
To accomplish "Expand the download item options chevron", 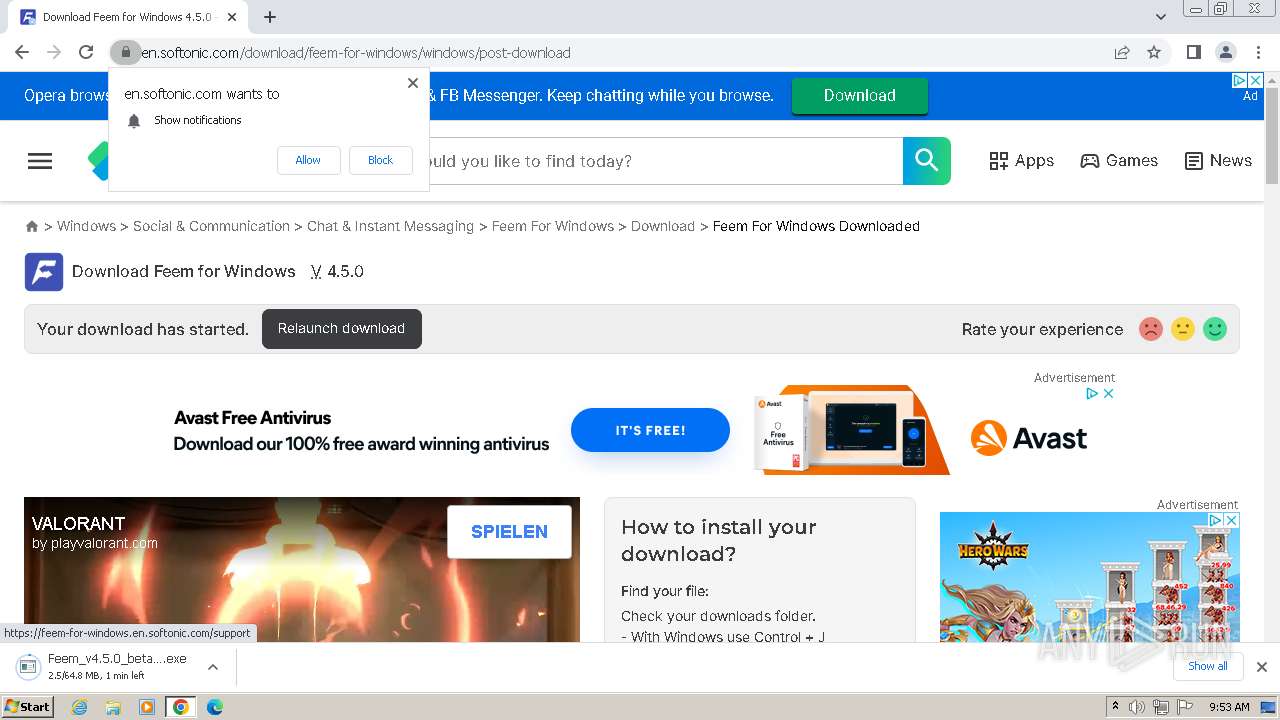I will (213, 667).
